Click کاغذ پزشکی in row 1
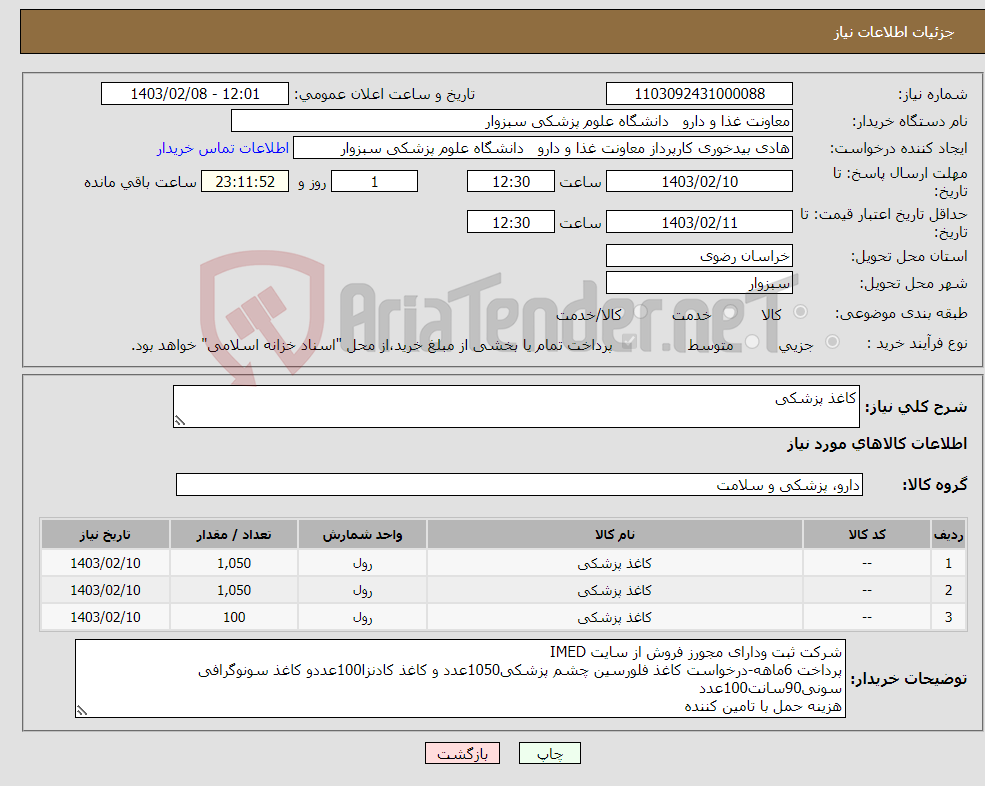Screen dimensions: 985x786 [614, 564]
